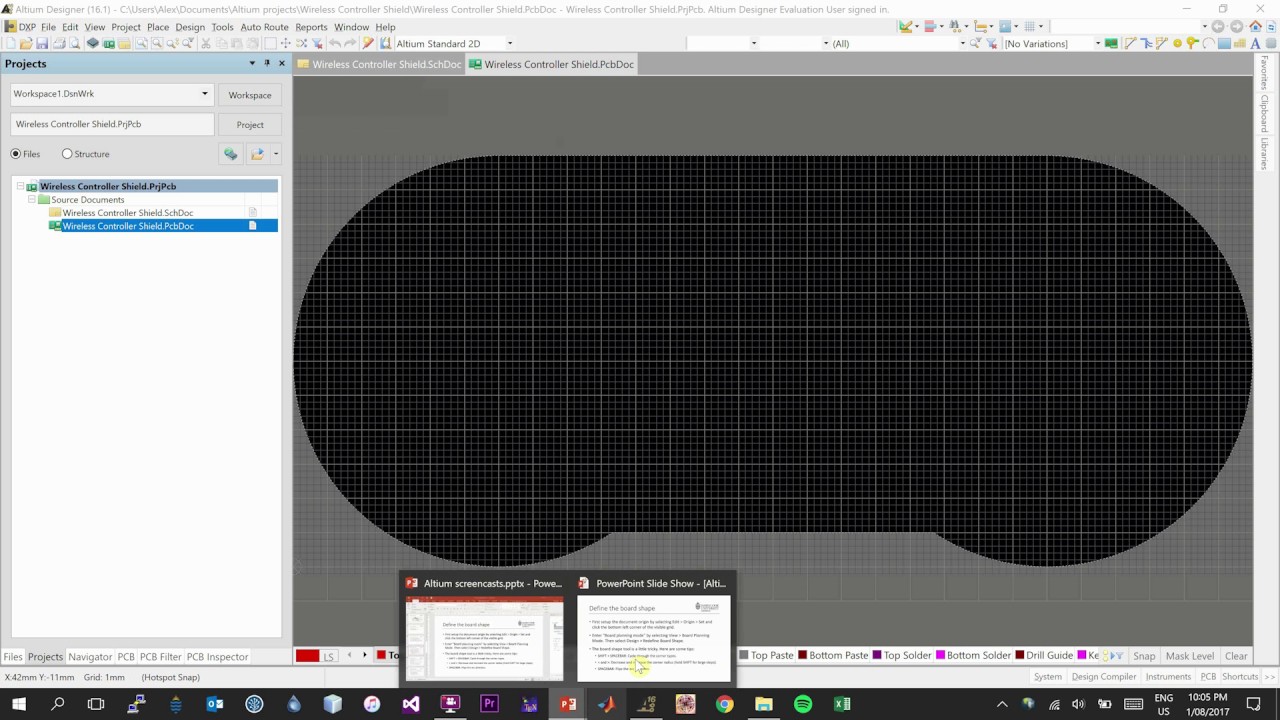Click the navigate Back arrow icon
This screenshot has width=1280, height=720.
click(x=1217, y=26)
